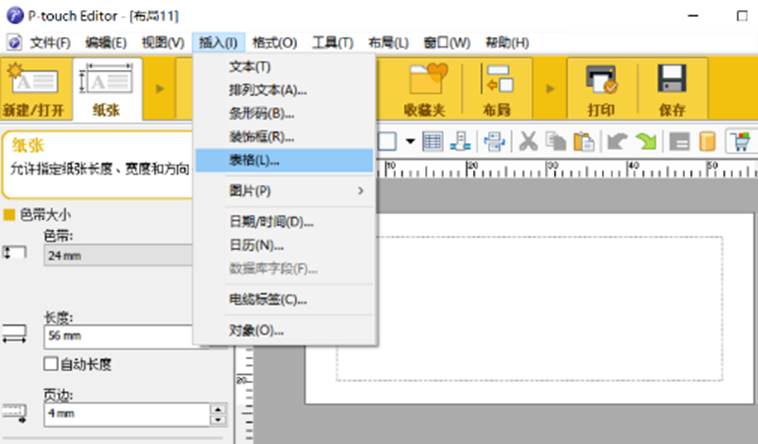Enable the 自动长度 checkbox

(51, 363)
